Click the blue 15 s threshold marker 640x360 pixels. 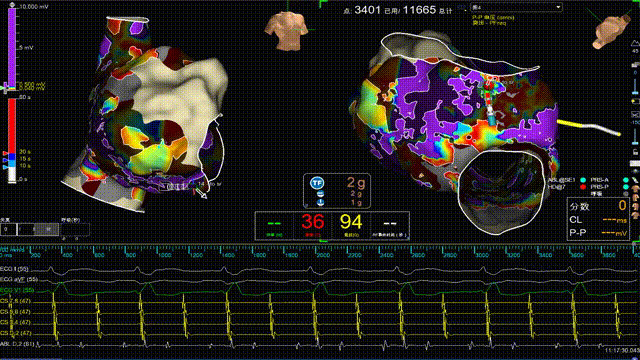(x=5, y=160)
